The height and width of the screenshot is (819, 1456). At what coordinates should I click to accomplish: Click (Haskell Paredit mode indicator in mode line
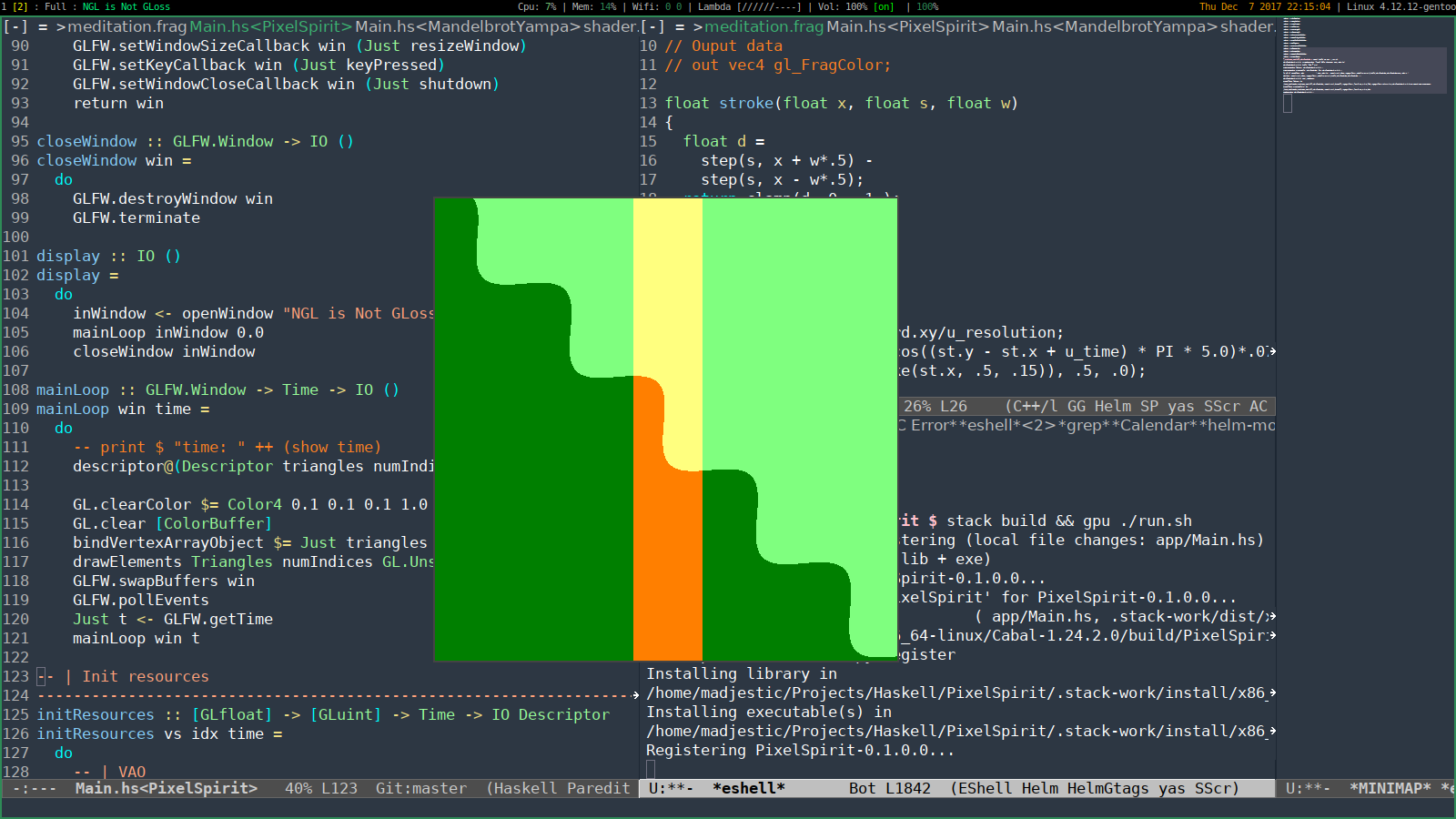click(558, 788)
